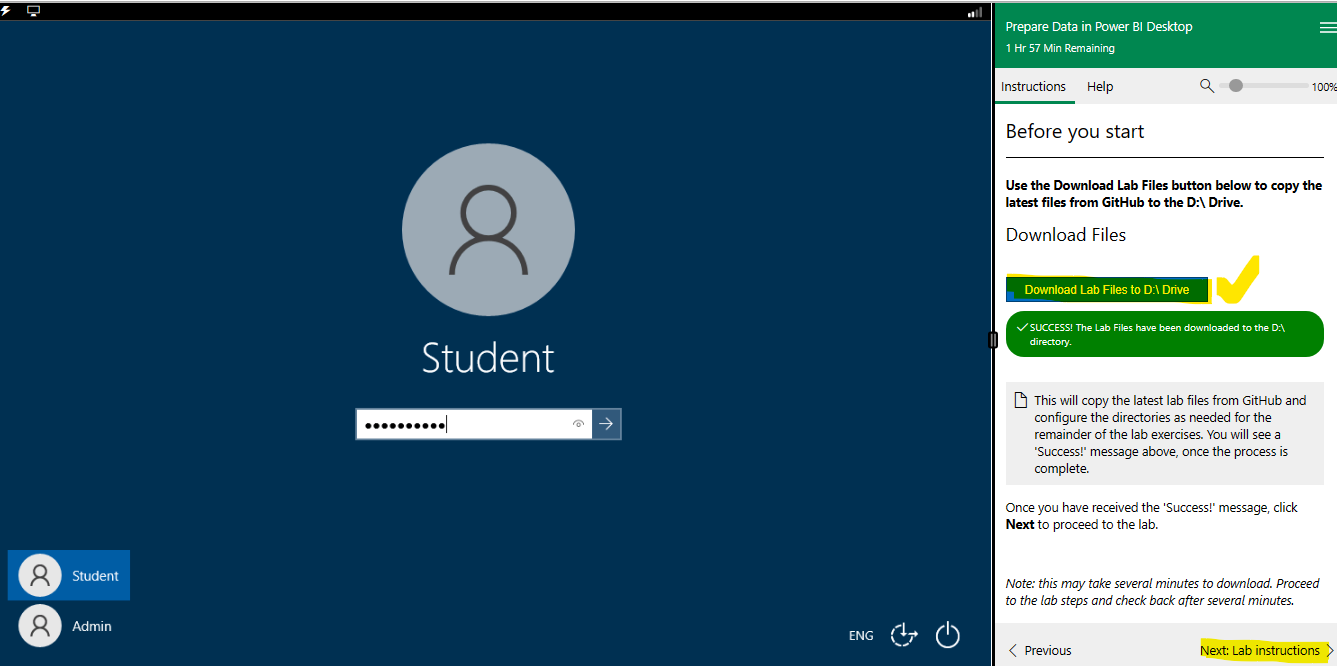The width and height of the screenshot is (1337, 666).
Task: Click the 100% zoom value
Action: pyautogui.click(x=1324, y=87)
